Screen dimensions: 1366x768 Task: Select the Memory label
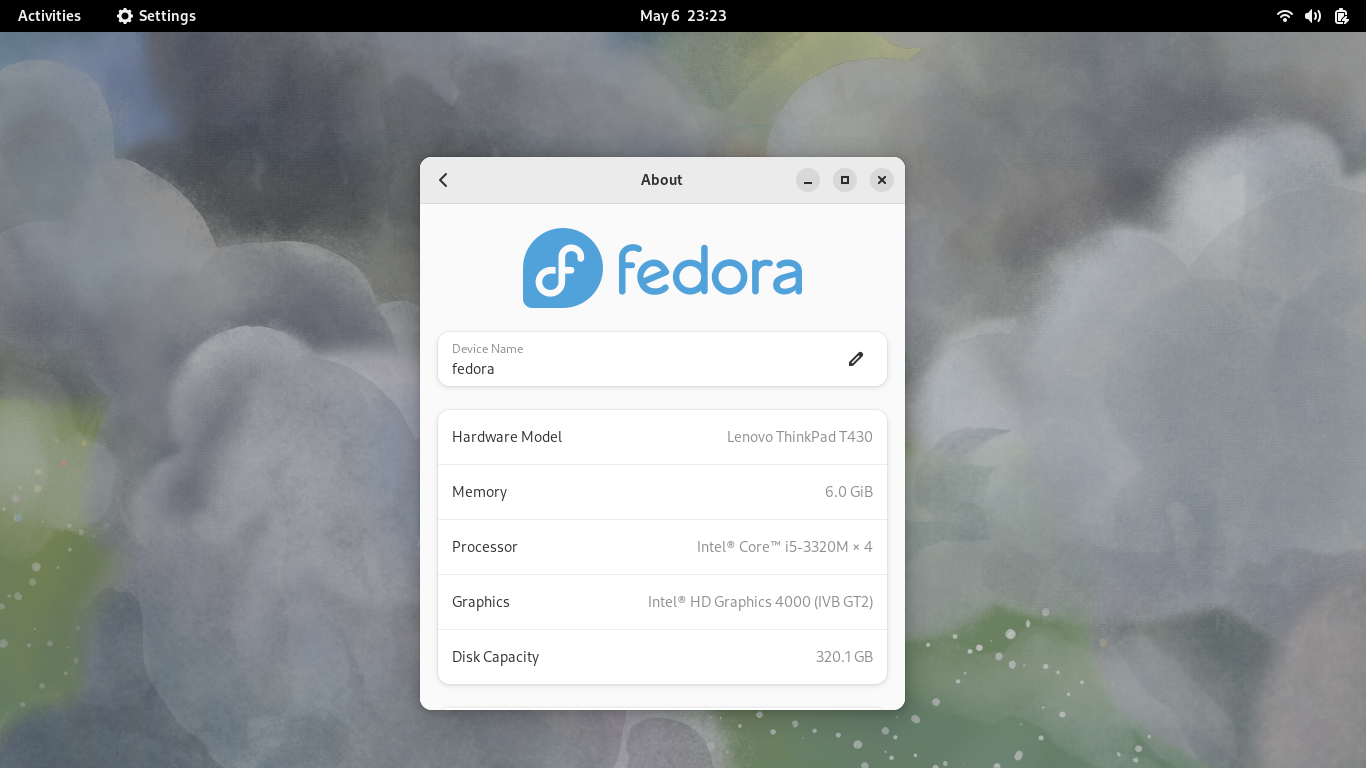click(479, 492)
